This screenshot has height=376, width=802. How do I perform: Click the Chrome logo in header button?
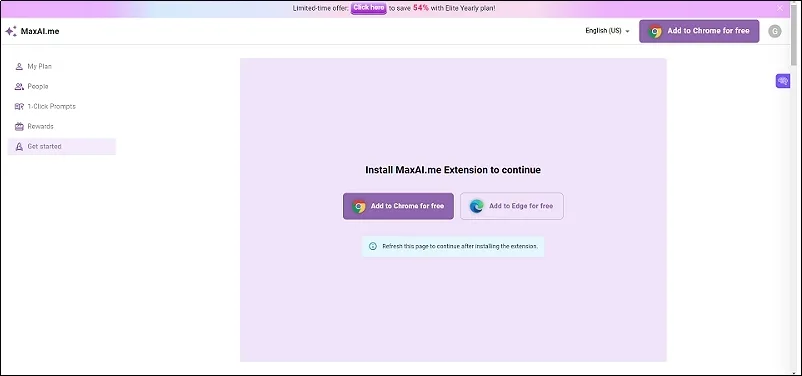[655, 31]
